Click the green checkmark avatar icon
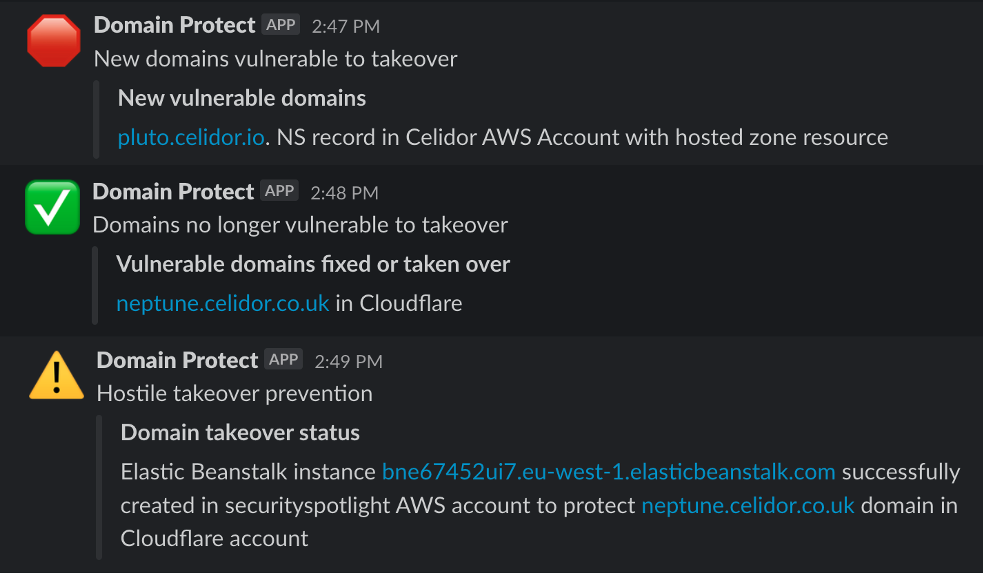Viewport: 983px width, 573px height. coord(53,207)
